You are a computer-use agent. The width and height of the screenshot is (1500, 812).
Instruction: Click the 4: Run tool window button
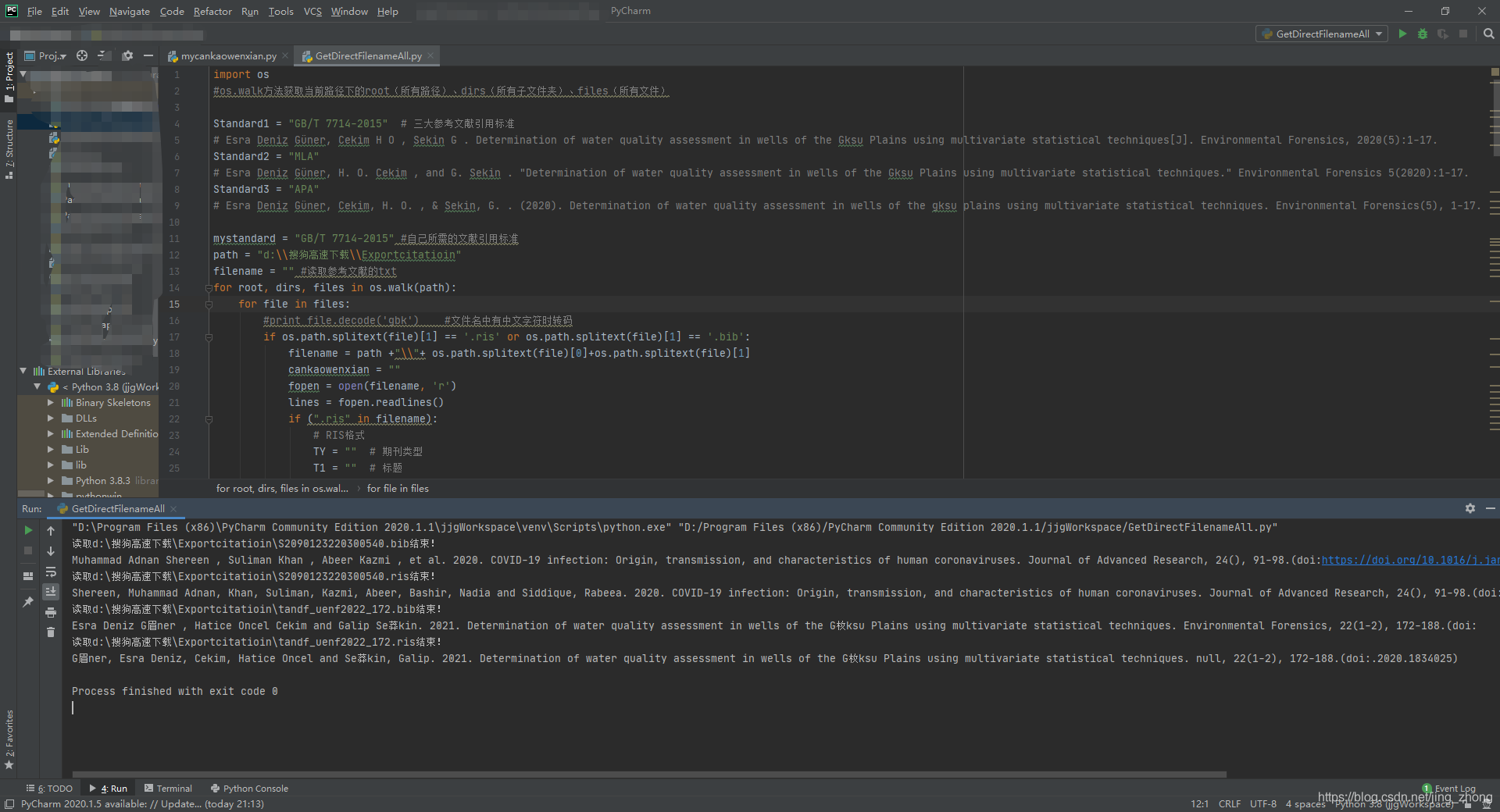(x=109, y=789)
